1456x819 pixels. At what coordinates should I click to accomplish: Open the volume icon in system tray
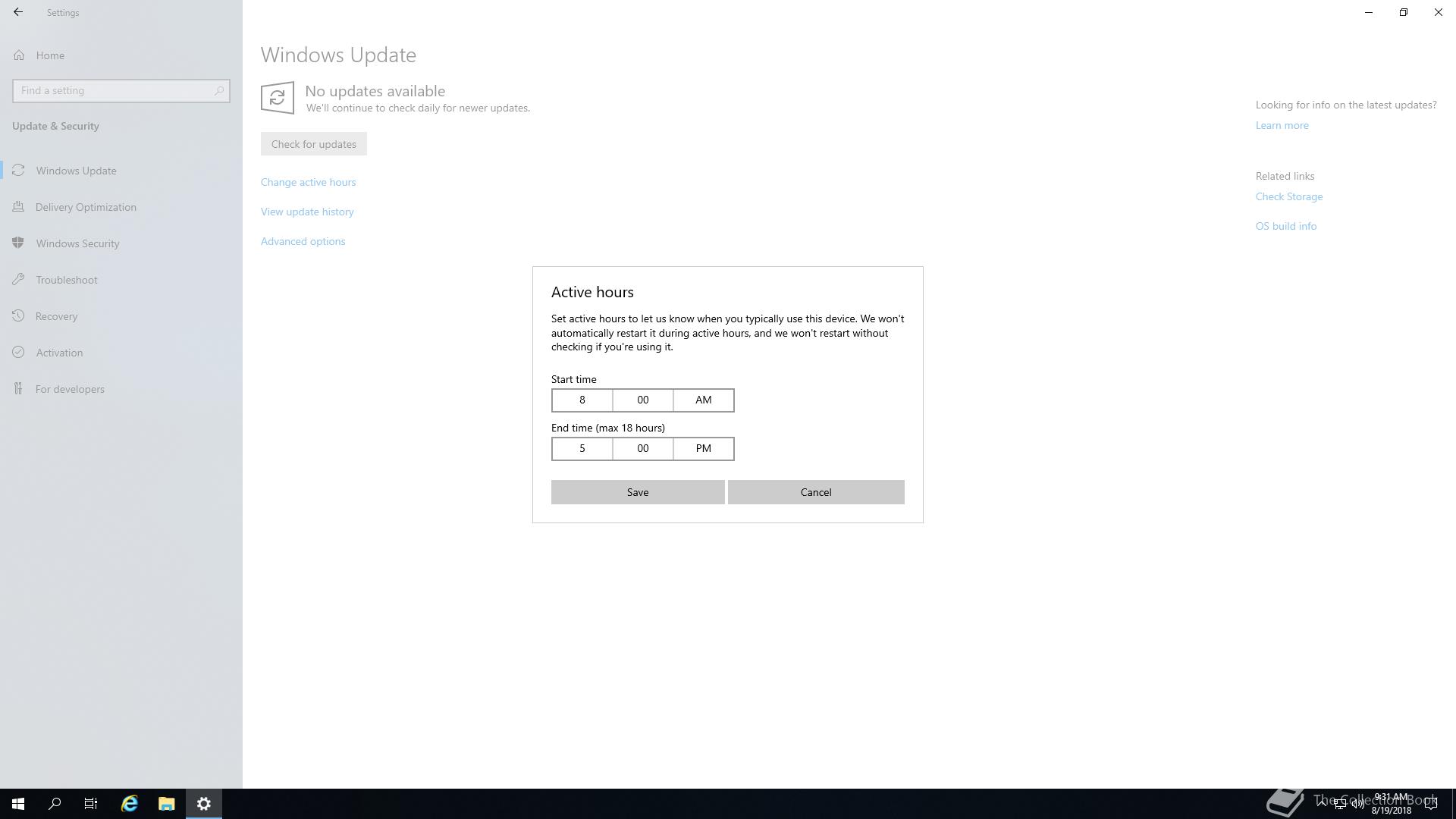click(1357, 804)
